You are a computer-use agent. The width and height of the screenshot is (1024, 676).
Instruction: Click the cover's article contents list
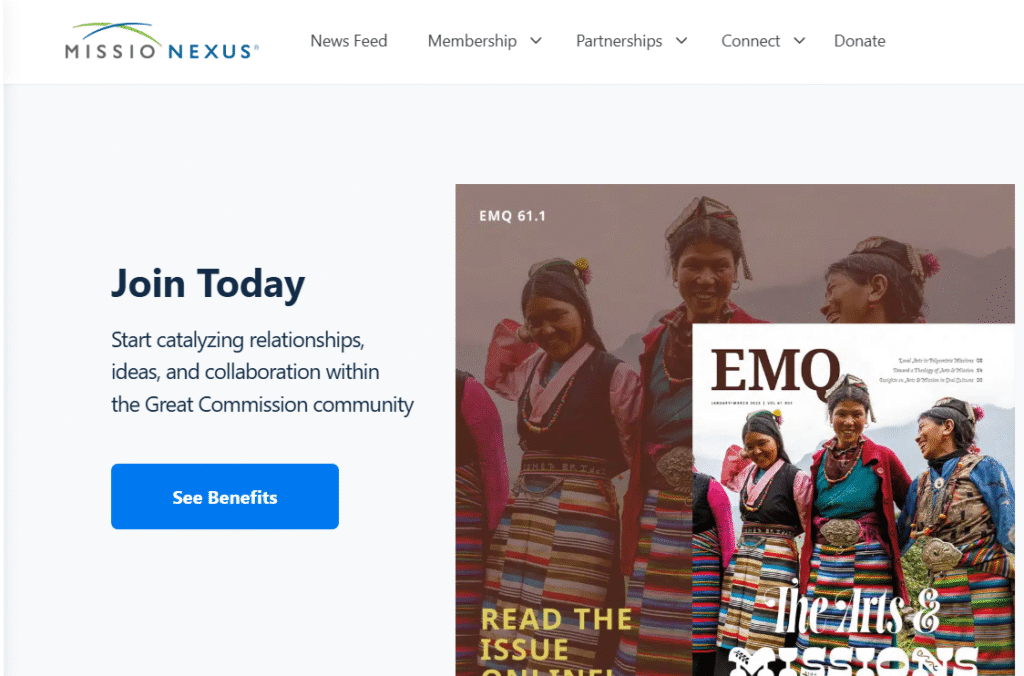point(930,370)
